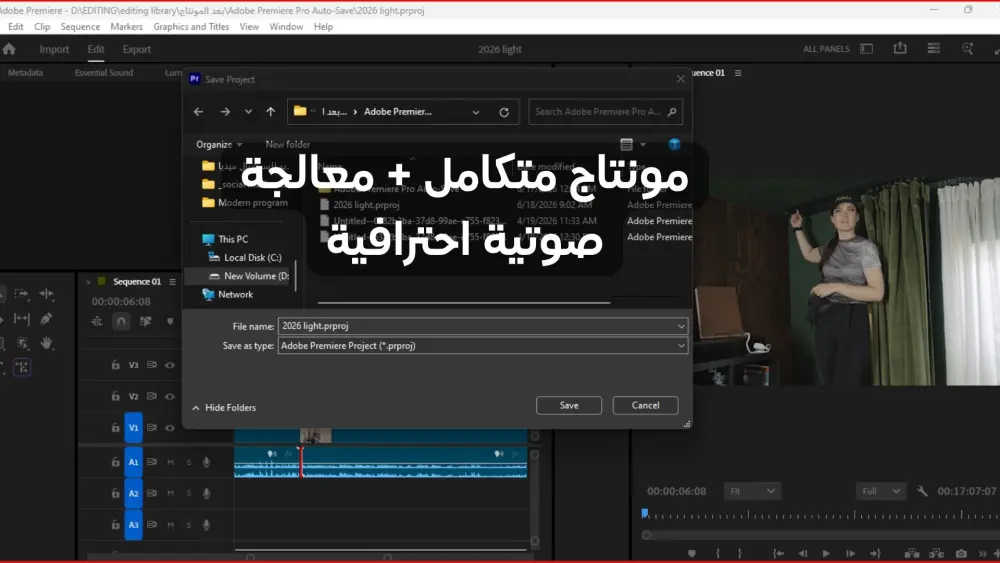Go back in Save Project dialog
Viewport: 1000px width, 563px height.
click(x=198, y=112)
